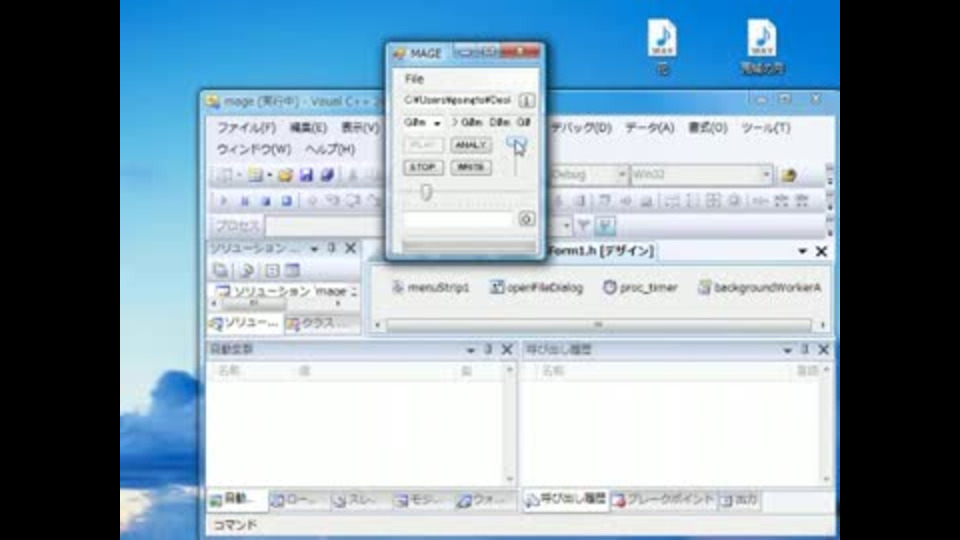Viewport: 960px width, 540px height.
Task: Click the designer scrollbar right arrow
Action: tap(822, 324)
